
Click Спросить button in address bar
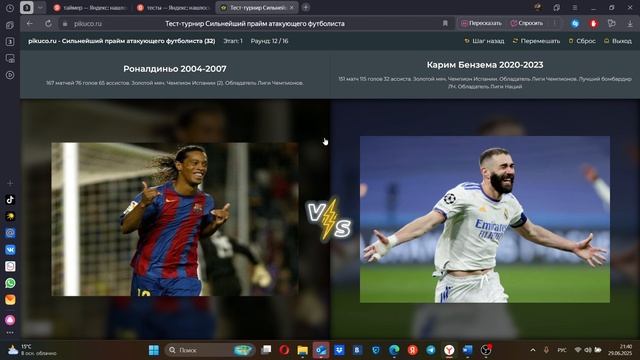tap(527, 23)
